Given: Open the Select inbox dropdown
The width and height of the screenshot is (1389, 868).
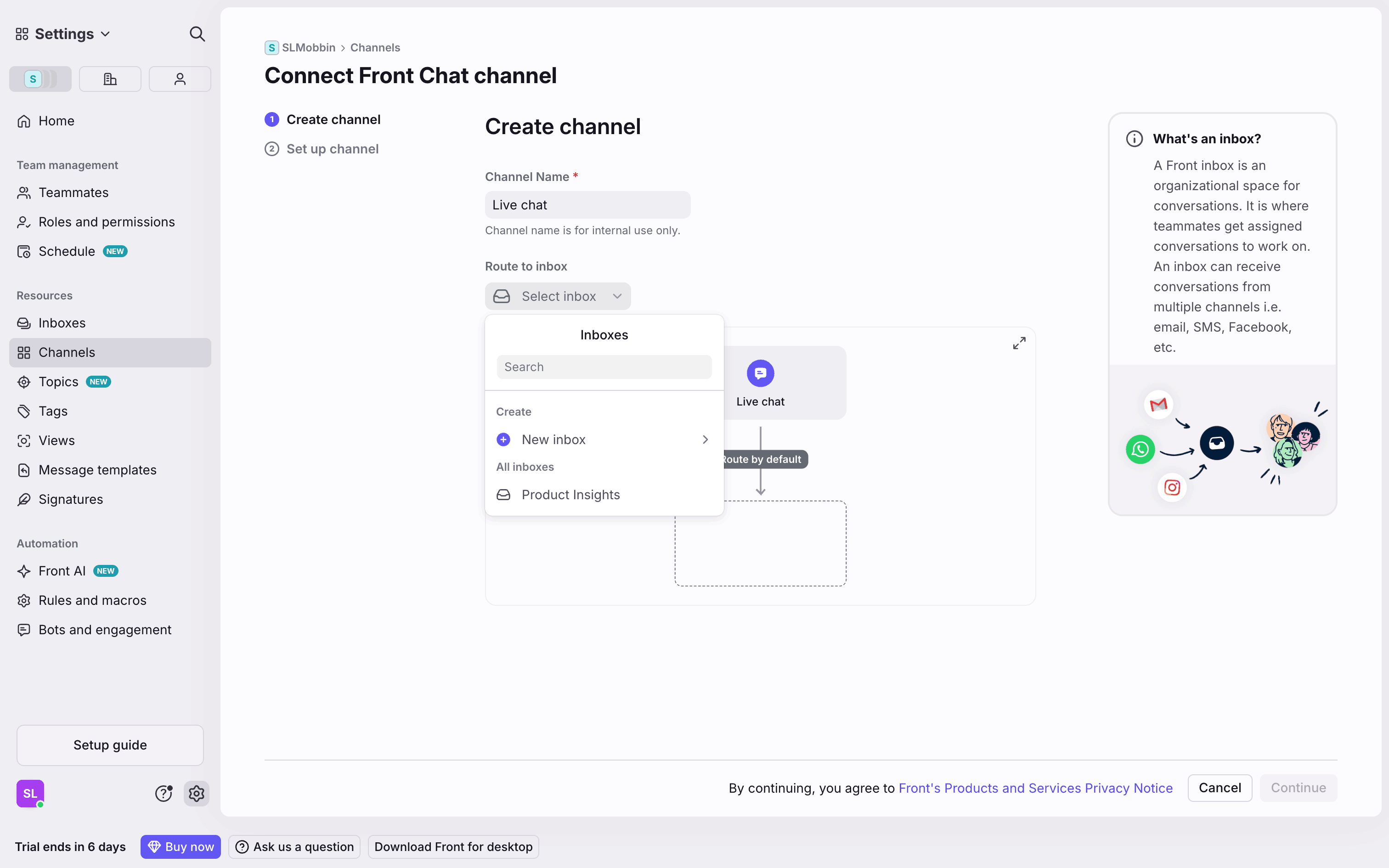Looking at the screenshot, I should 557,296.
